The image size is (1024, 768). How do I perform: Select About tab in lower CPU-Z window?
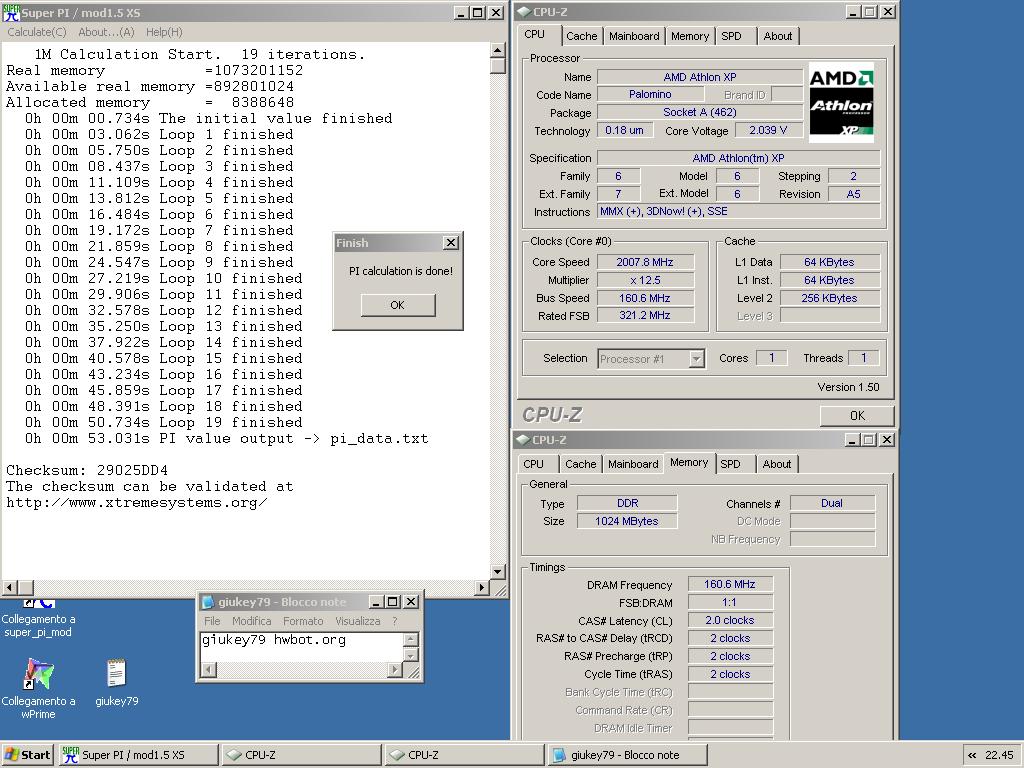pos(776,464)
